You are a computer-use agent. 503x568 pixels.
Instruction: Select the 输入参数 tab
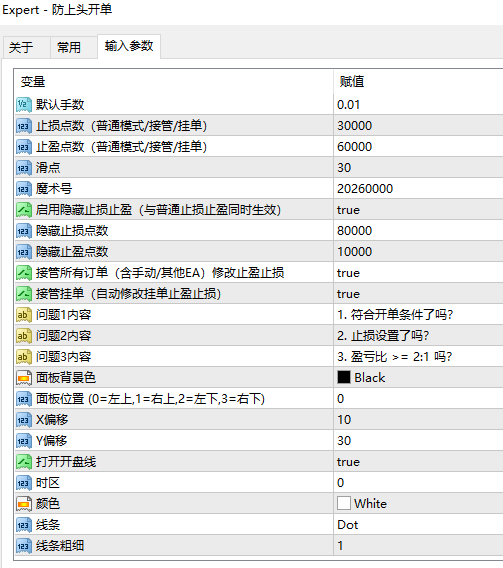pos(129,46)
